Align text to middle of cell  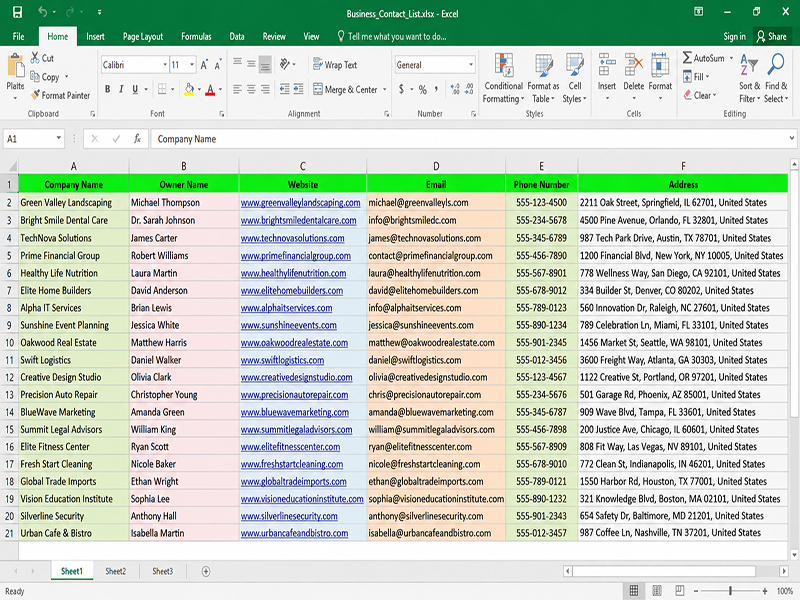pos(251,64)
